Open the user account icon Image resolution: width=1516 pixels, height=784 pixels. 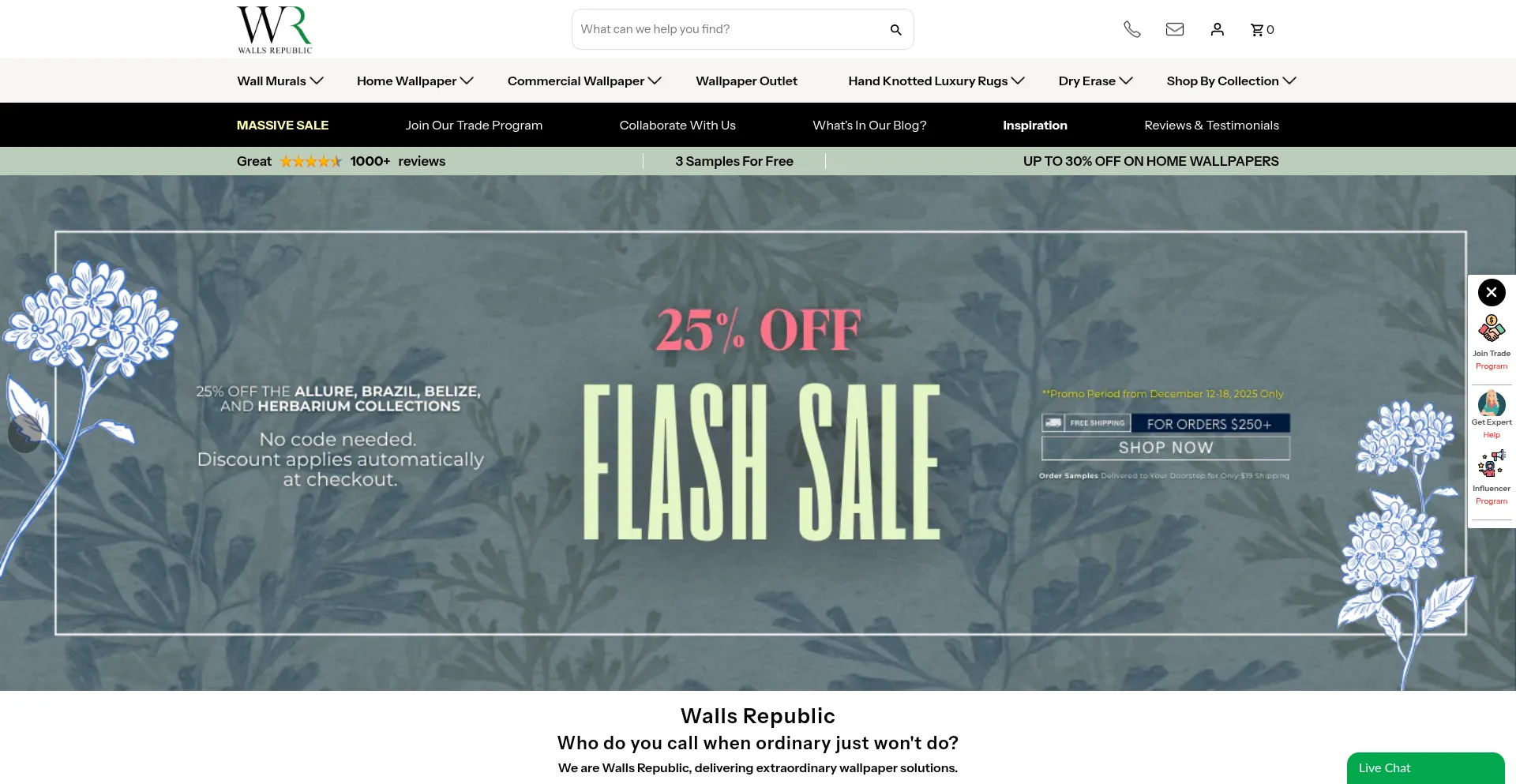coord(1217,29)
